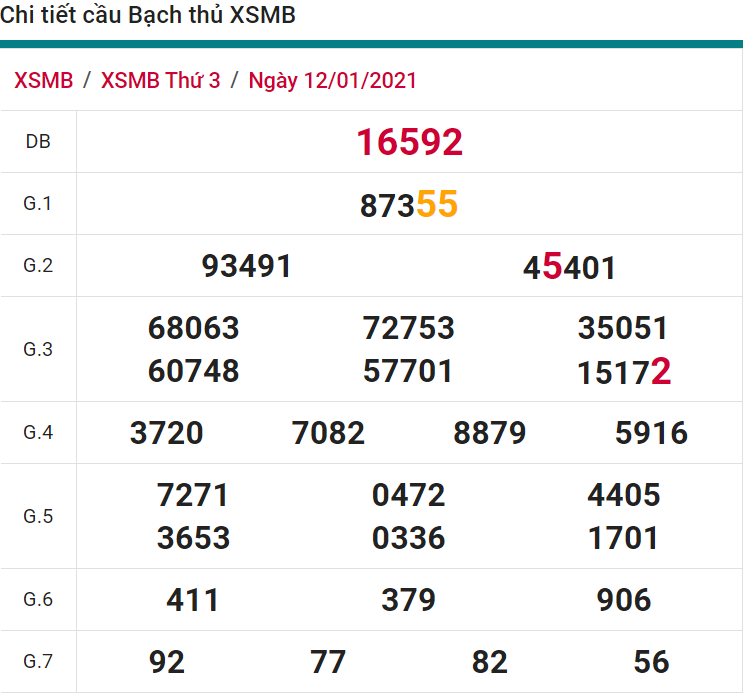Viewport: 748px width, 693px height.
Task: Select the G.1 prize number 87355
Action: [x=408, y=205]
